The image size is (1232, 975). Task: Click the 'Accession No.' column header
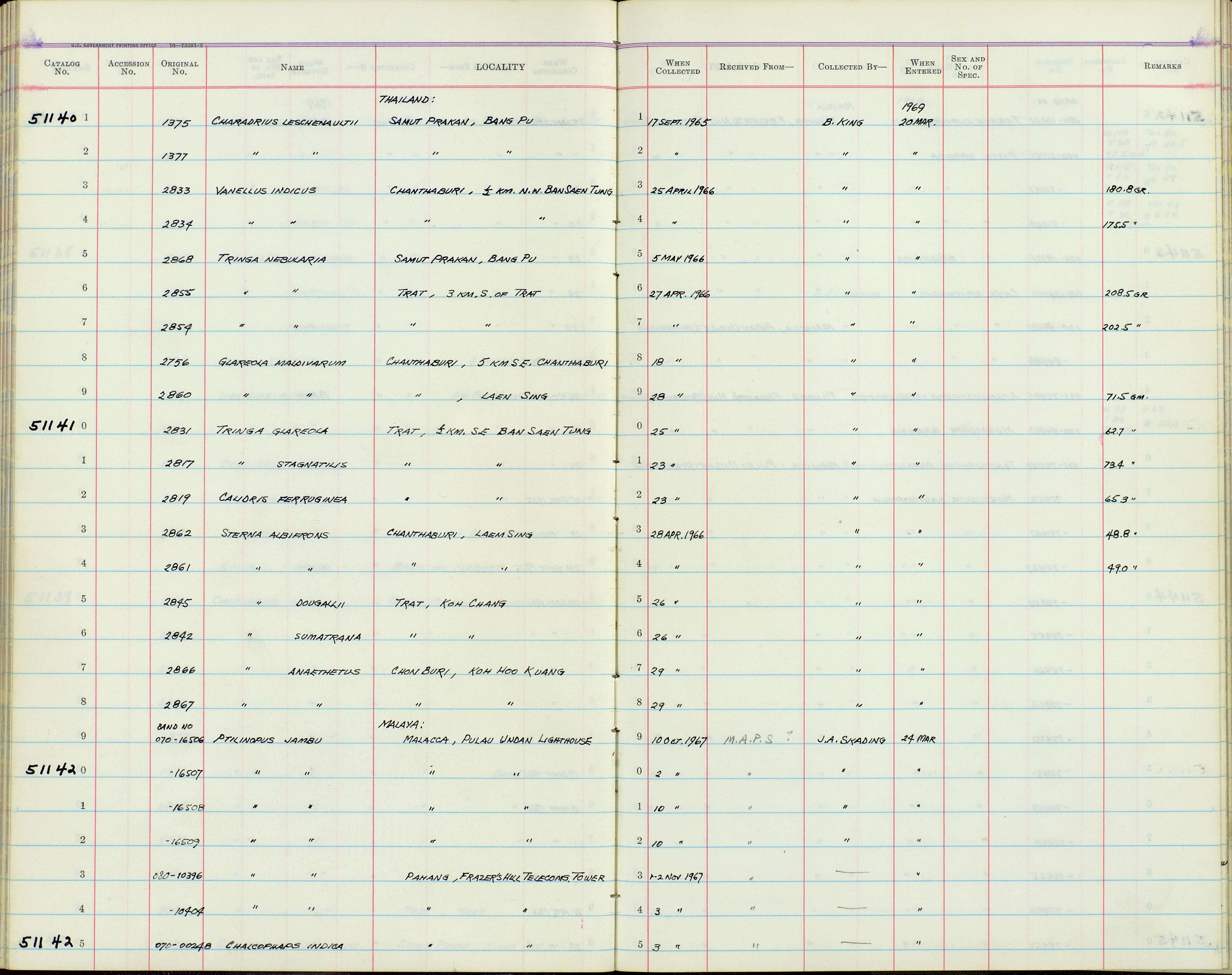[x=129, y=68]
